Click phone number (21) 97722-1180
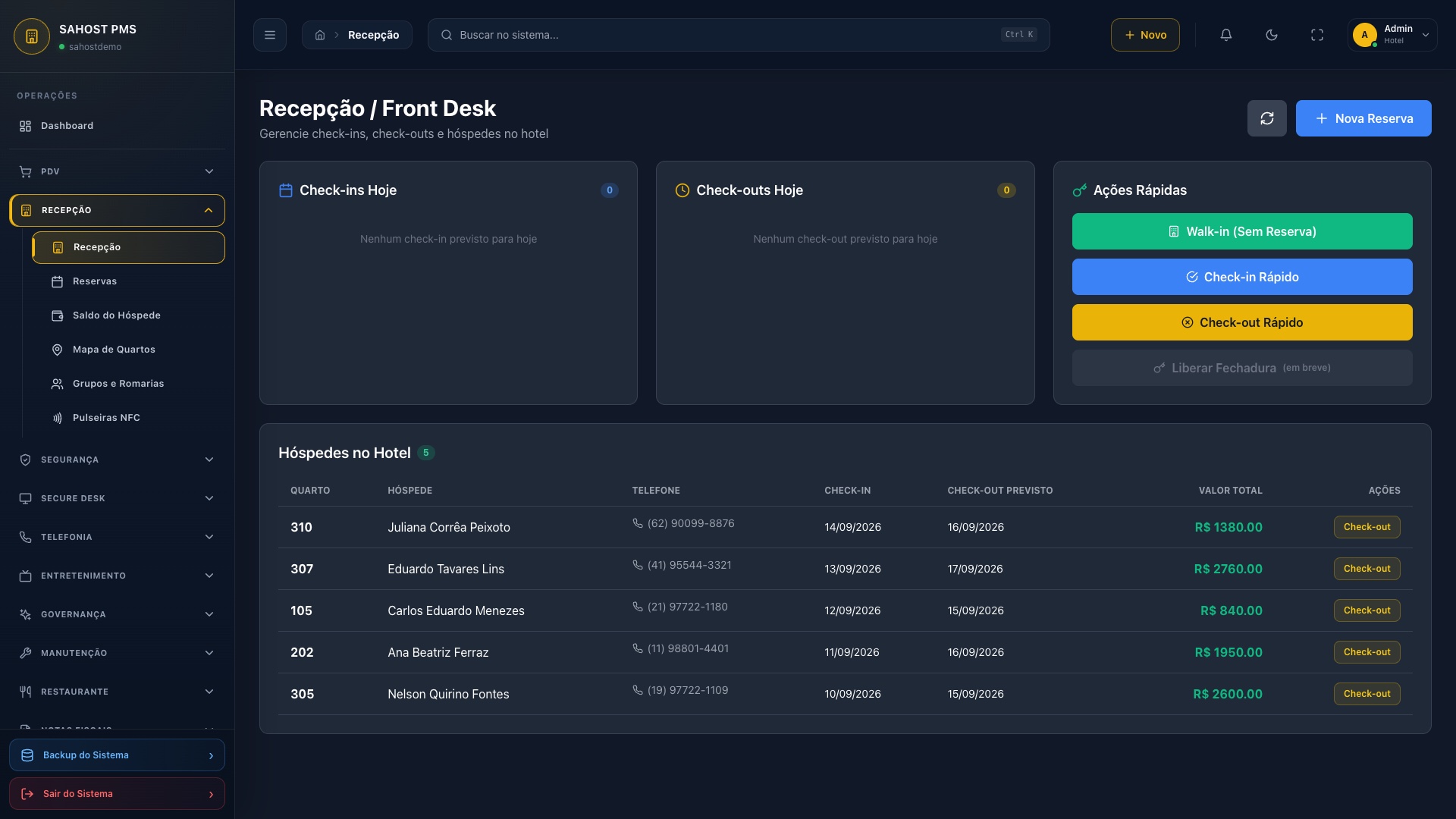1456x819 pixels. [687, 607]
